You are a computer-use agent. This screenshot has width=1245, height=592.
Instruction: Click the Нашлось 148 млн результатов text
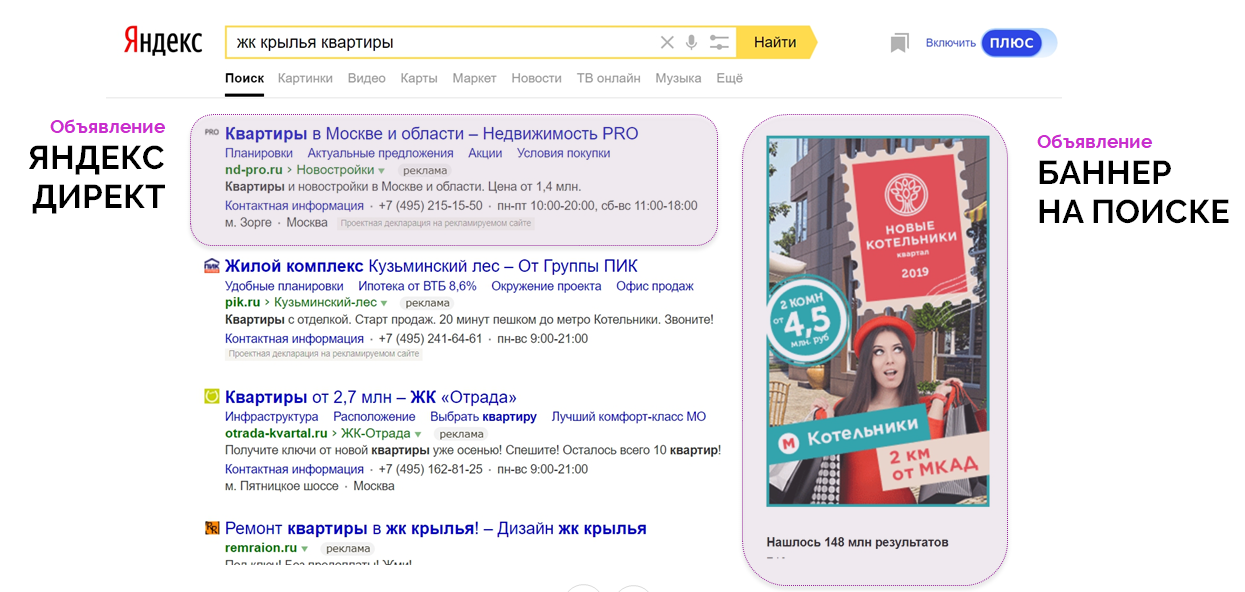coord(858,542)
